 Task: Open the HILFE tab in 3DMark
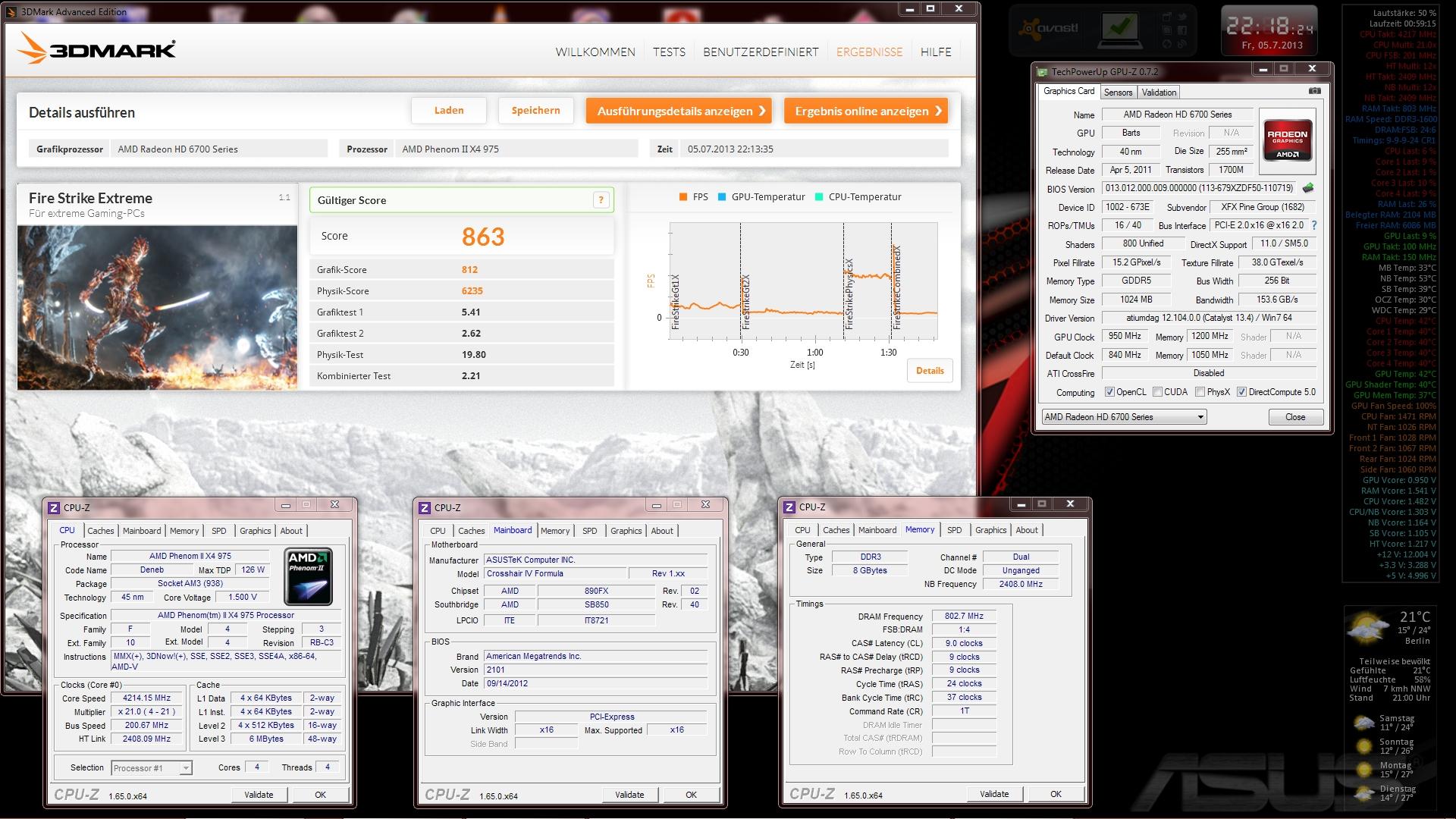[936, 52]
